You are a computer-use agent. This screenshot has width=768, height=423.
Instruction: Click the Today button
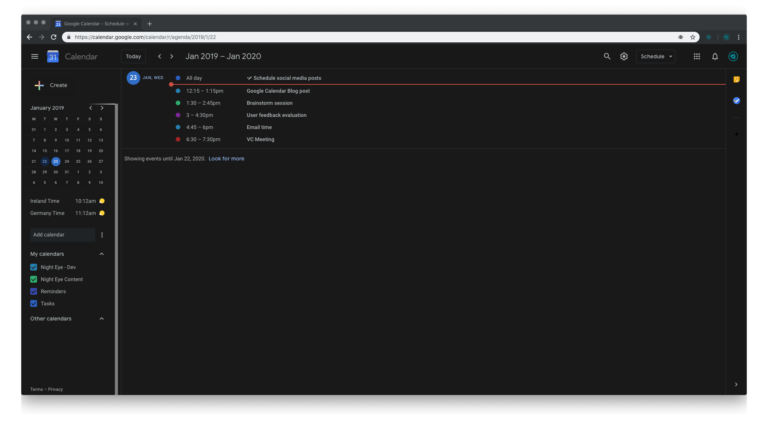tap(133, 57)
